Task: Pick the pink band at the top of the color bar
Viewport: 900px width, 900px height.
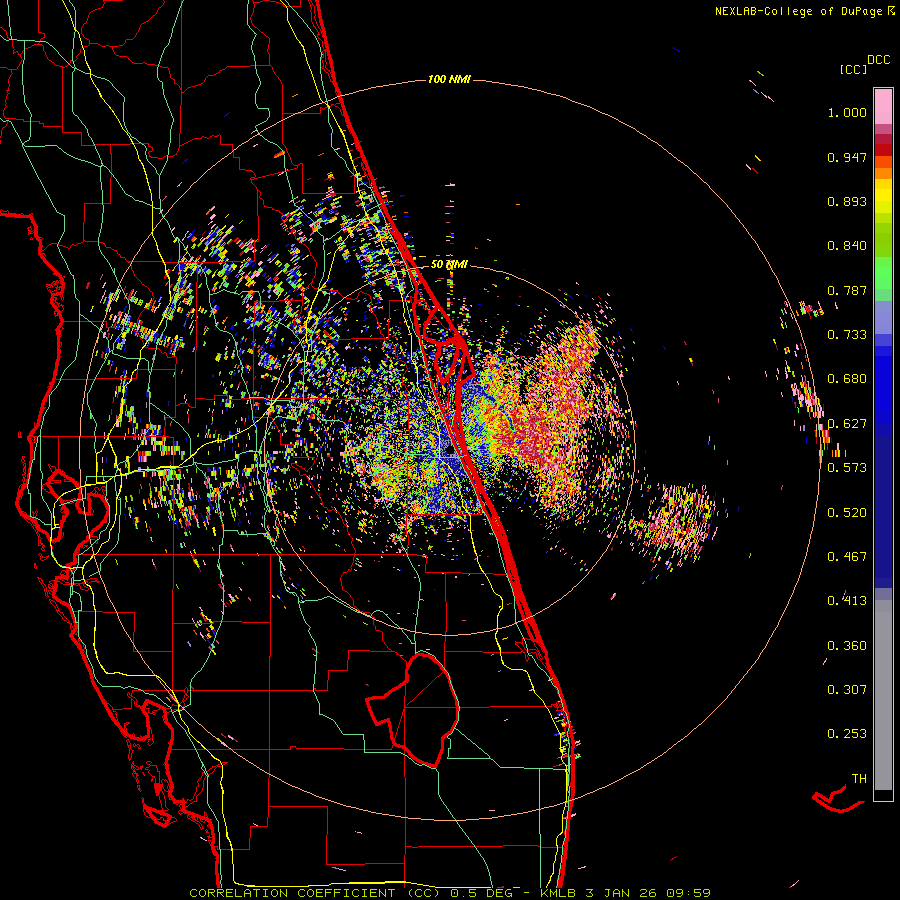Action: [883, 106]
